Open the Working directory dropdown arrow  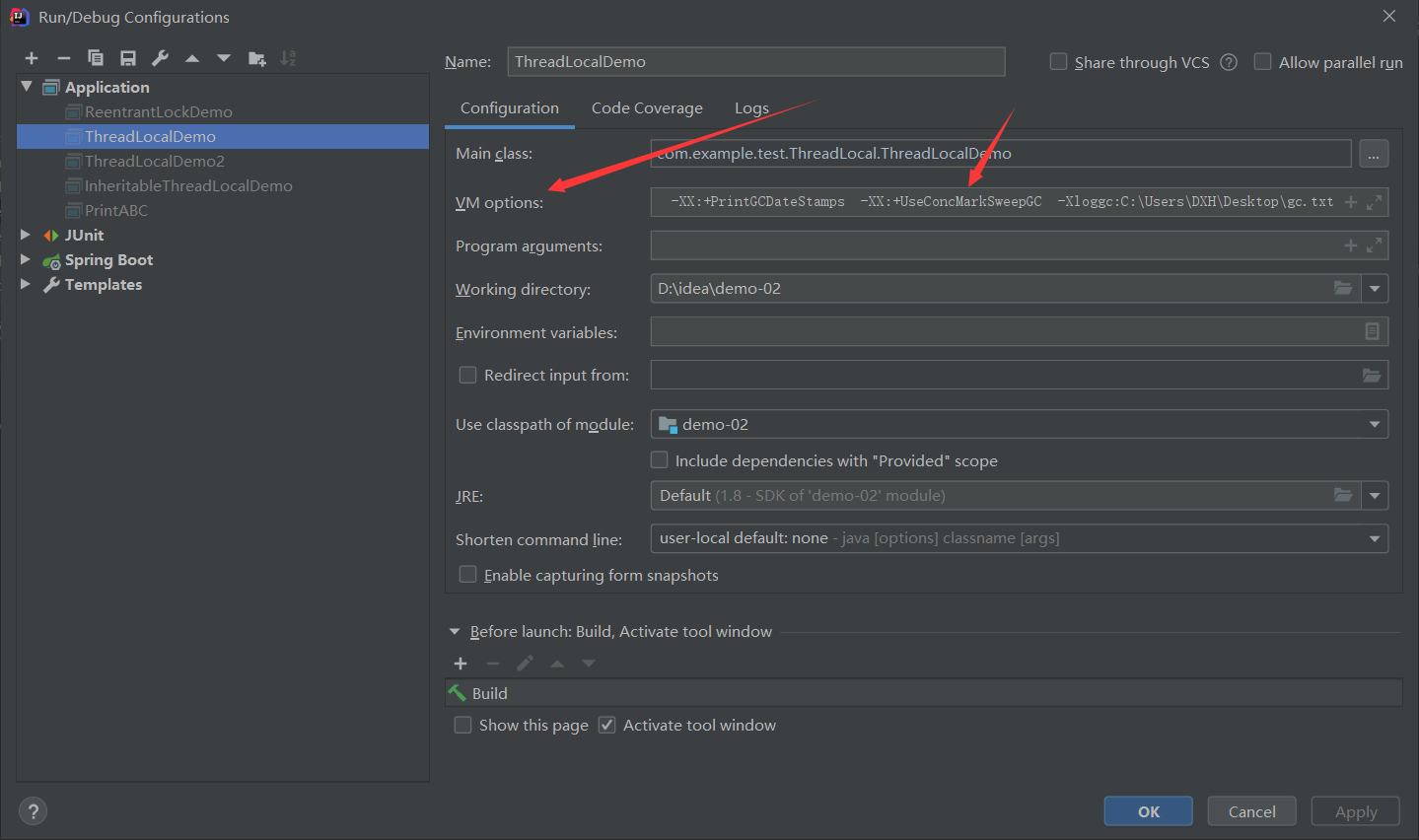click(1375, 289)
